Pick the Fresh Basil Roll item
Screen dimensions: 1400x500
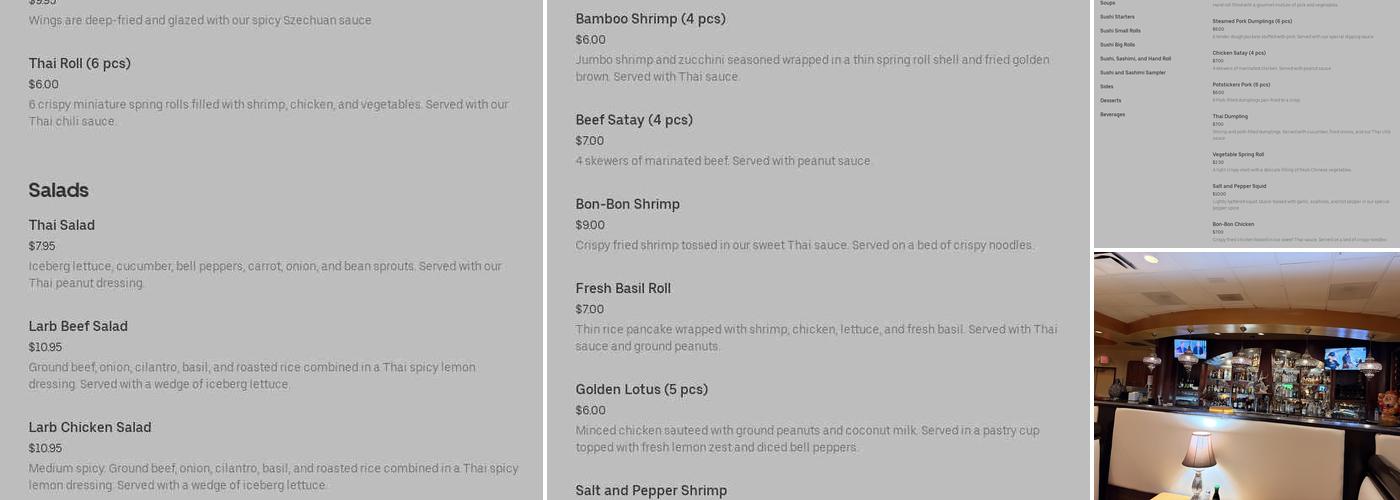pyautogui.click(x=623, y=288)
